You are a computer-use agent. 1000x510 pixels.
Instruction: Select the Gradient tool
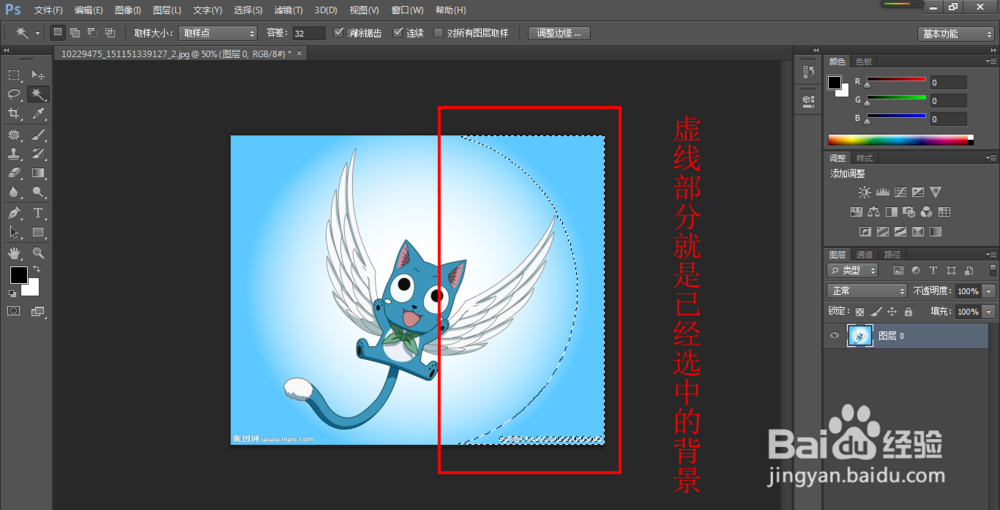[x=38, y=173]
